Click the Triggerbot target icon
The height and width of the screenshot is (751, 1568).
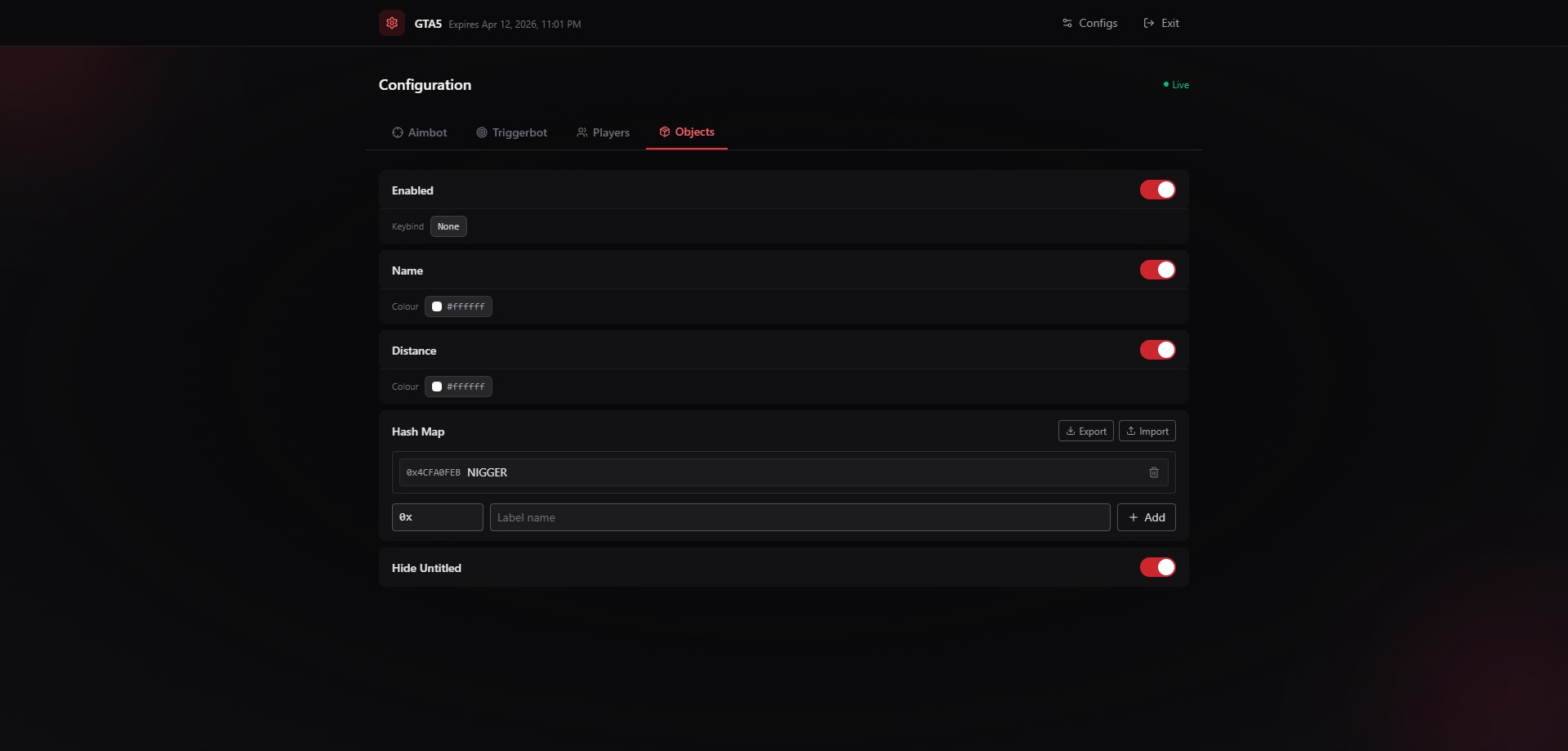pos(482,132)
